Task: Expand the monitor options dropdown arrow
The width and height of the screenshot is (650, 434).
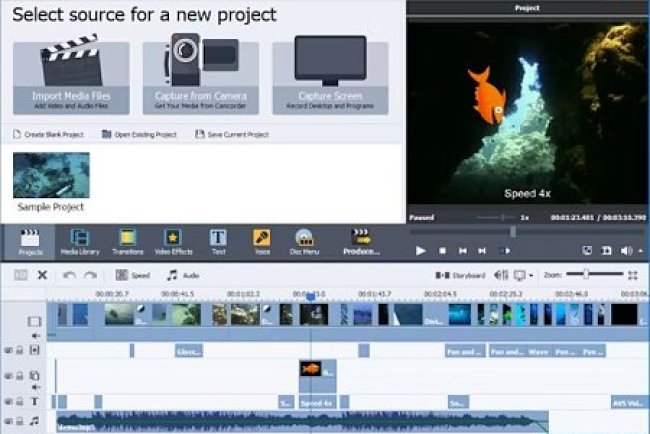Action: [531, 275]
